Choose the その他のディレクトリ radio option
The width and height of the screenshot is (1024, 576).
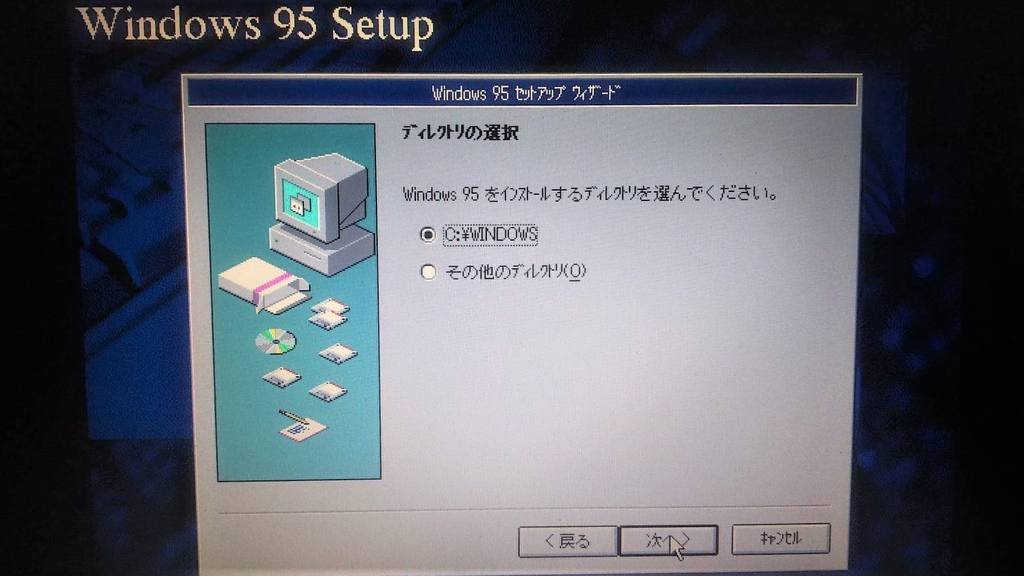pos(428,272)
